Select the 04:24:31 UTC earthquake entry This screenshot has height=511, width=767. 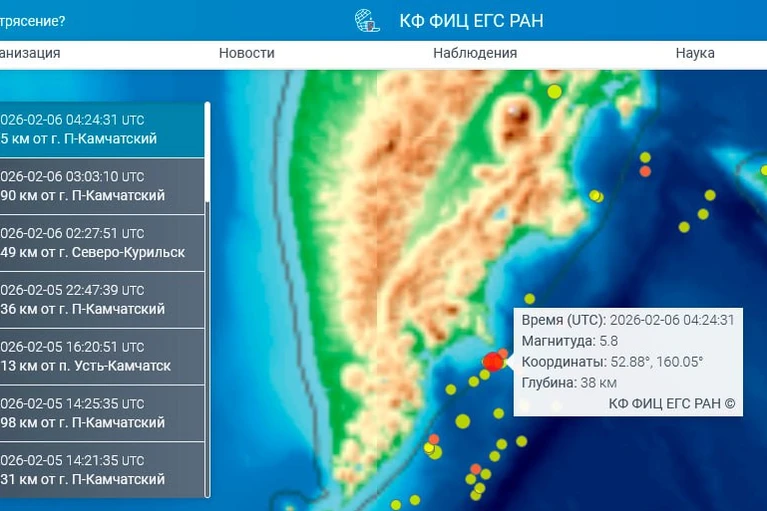[x=100, y=130]
